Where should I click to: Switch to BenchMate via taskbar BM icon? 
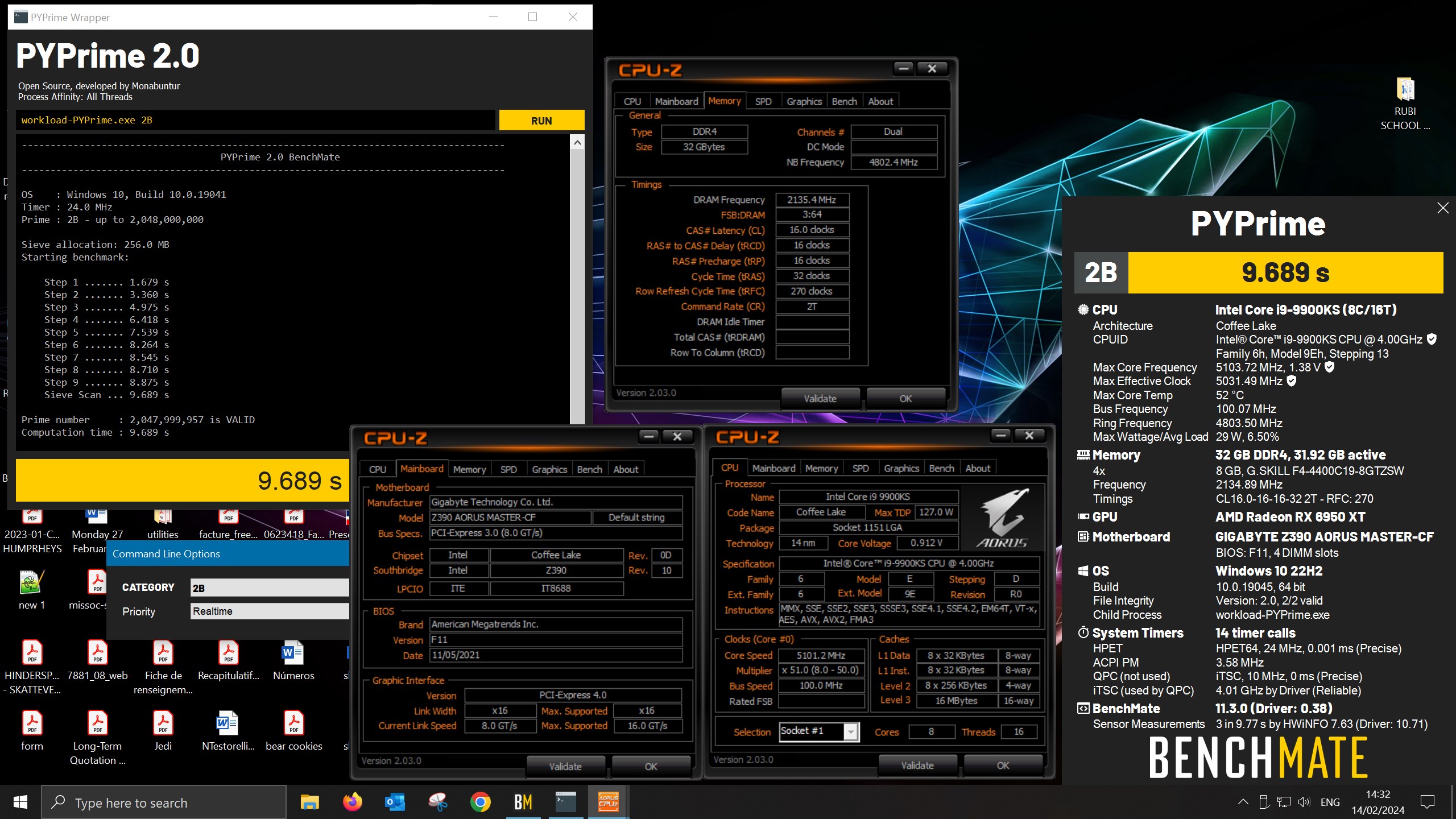[x=523, y=802]
